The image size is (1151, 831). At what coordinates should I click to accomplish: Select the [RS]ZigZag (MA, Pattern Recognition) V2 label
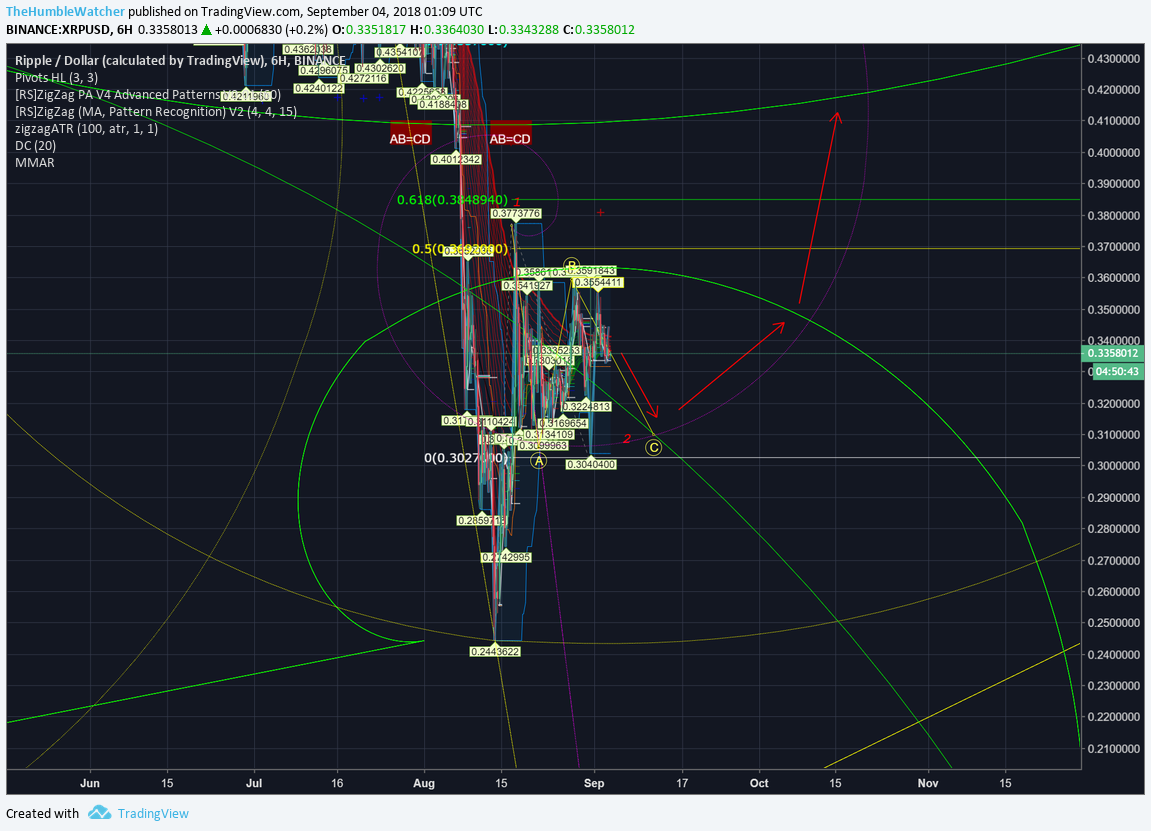pos(156,112)
